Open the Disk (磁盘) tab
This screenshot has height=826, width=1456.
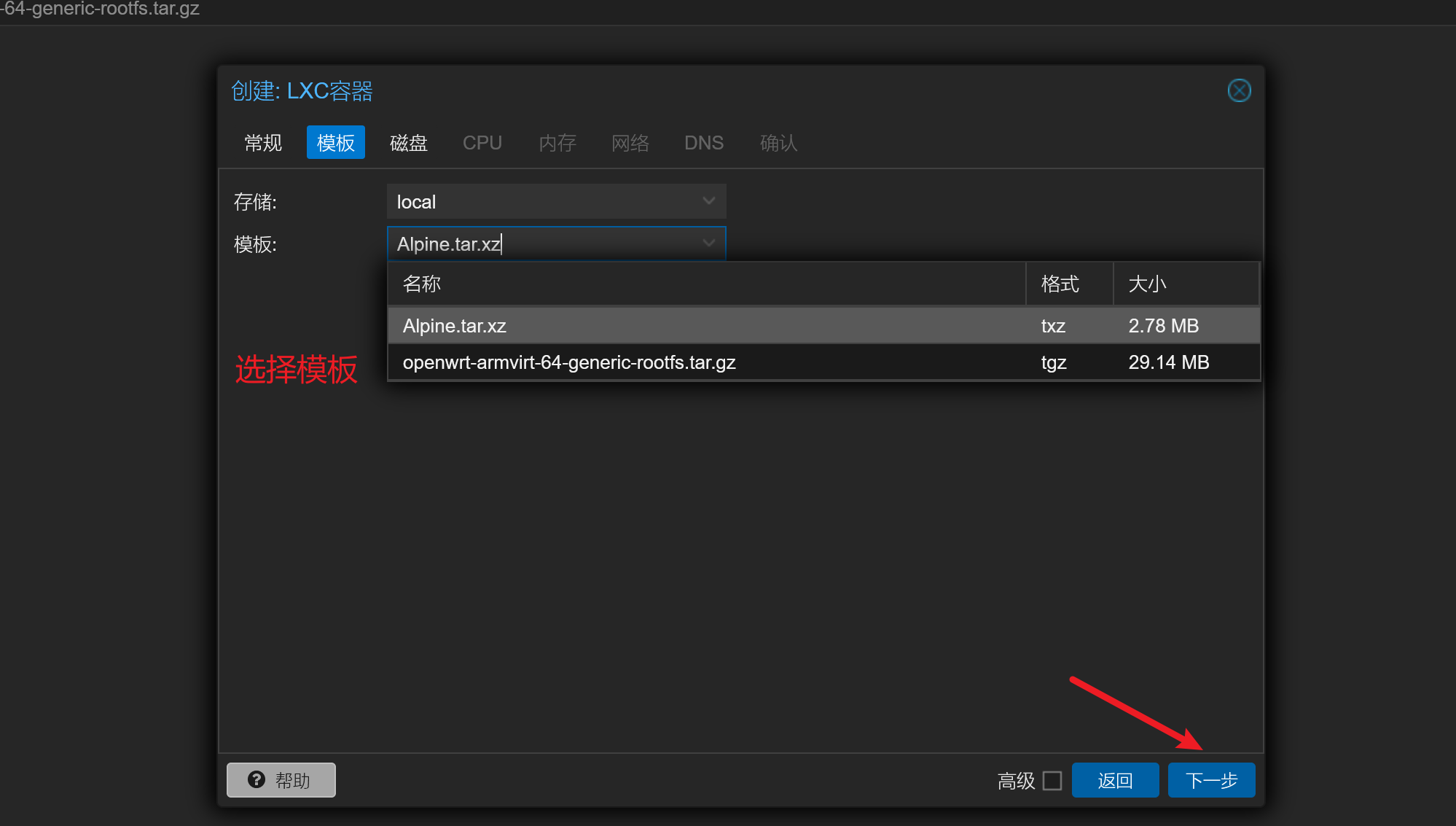click(408, 143)
